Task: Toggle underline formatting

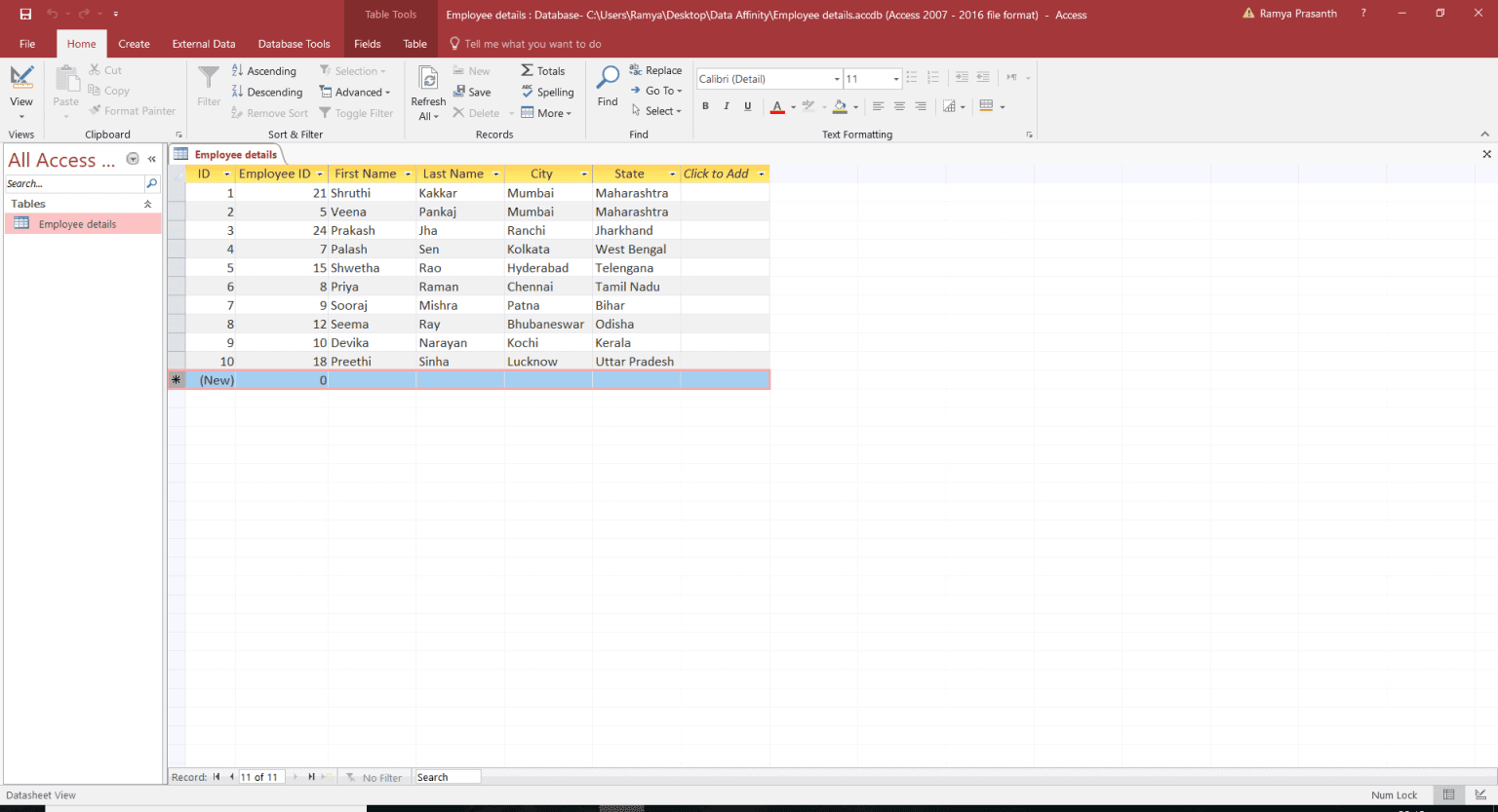Action: pyautogui.click(x=747, y=106)
